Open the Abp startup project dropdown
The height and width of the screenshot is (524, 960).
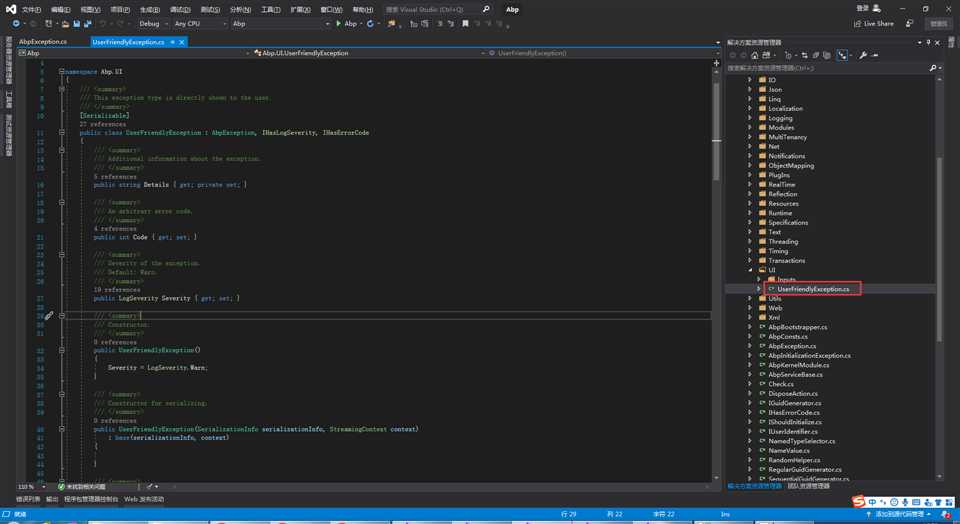coord(280,24)
